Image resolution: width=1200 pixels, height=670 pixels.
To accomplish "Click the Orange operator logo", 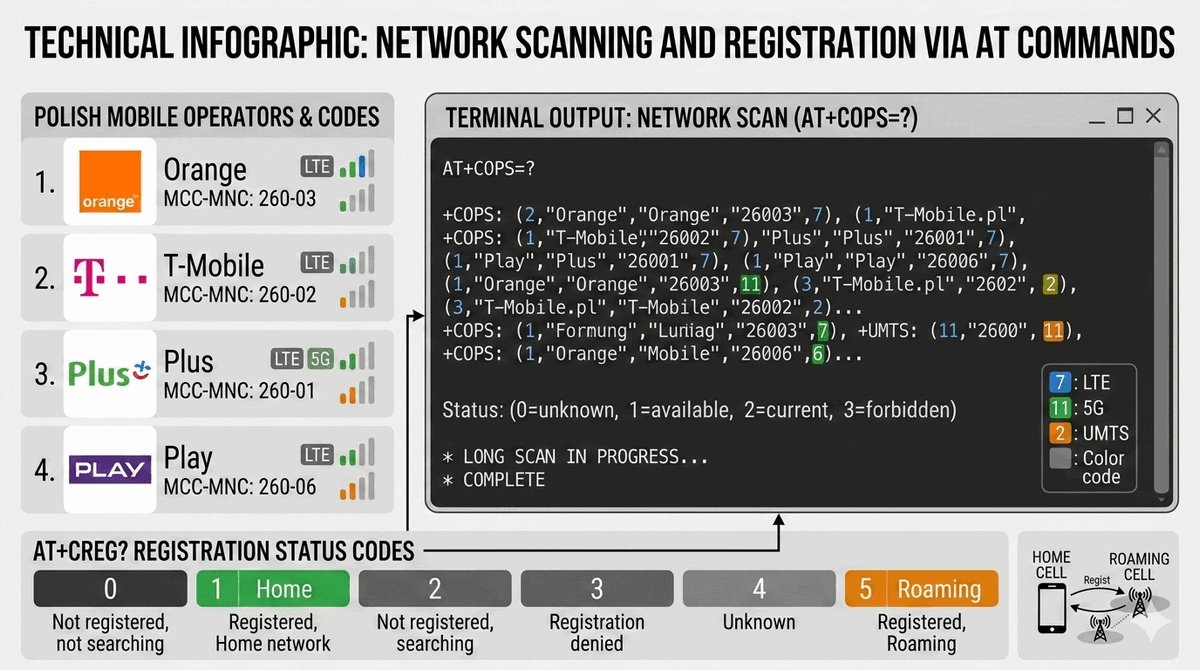I will 110,182.
